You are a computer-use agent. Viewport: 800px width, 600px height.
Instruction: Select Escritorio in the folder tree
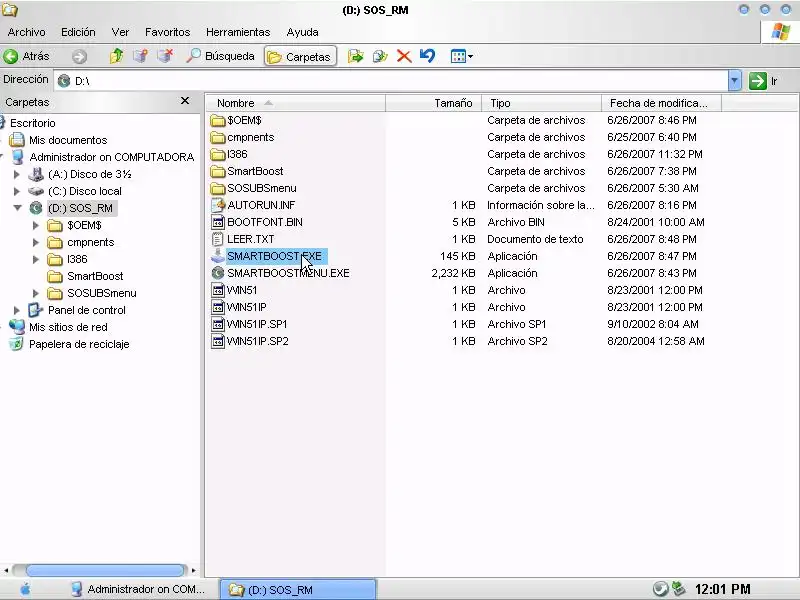coord(33,123)
